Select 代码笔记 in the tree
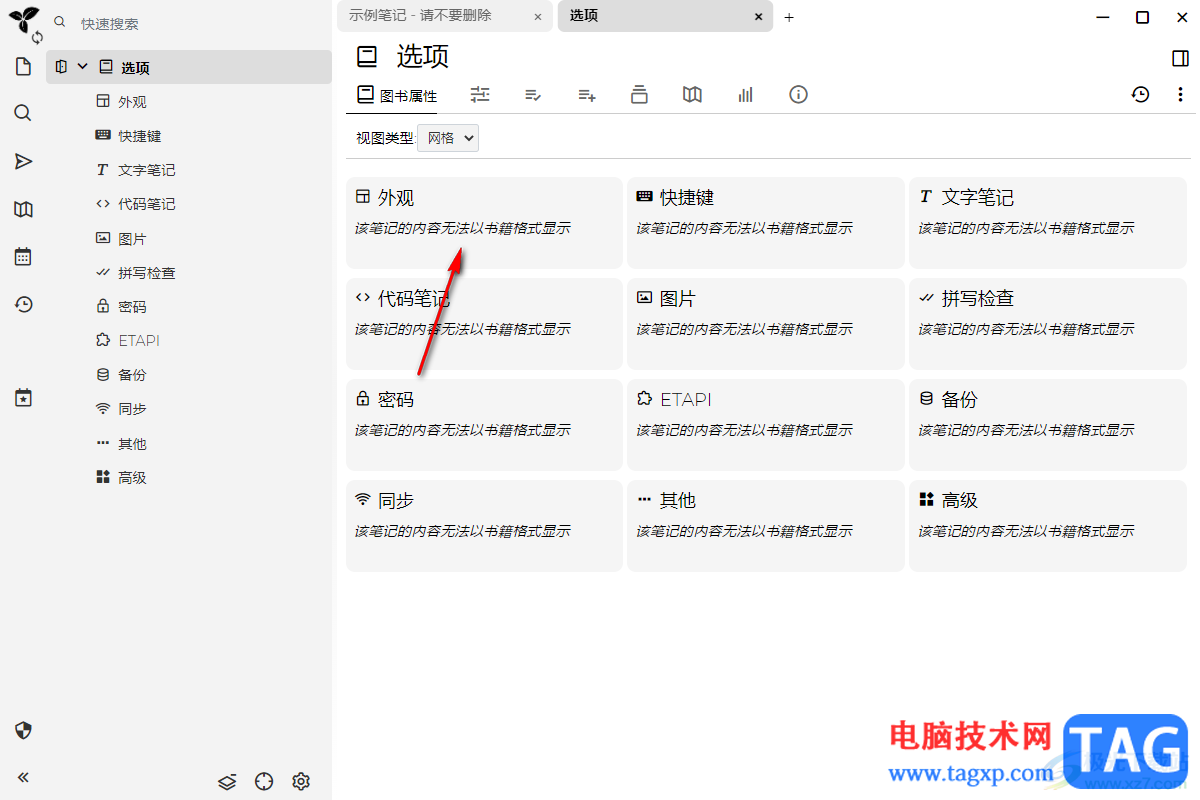This screenshot has height=800, width=1200. tap(147, 204)
